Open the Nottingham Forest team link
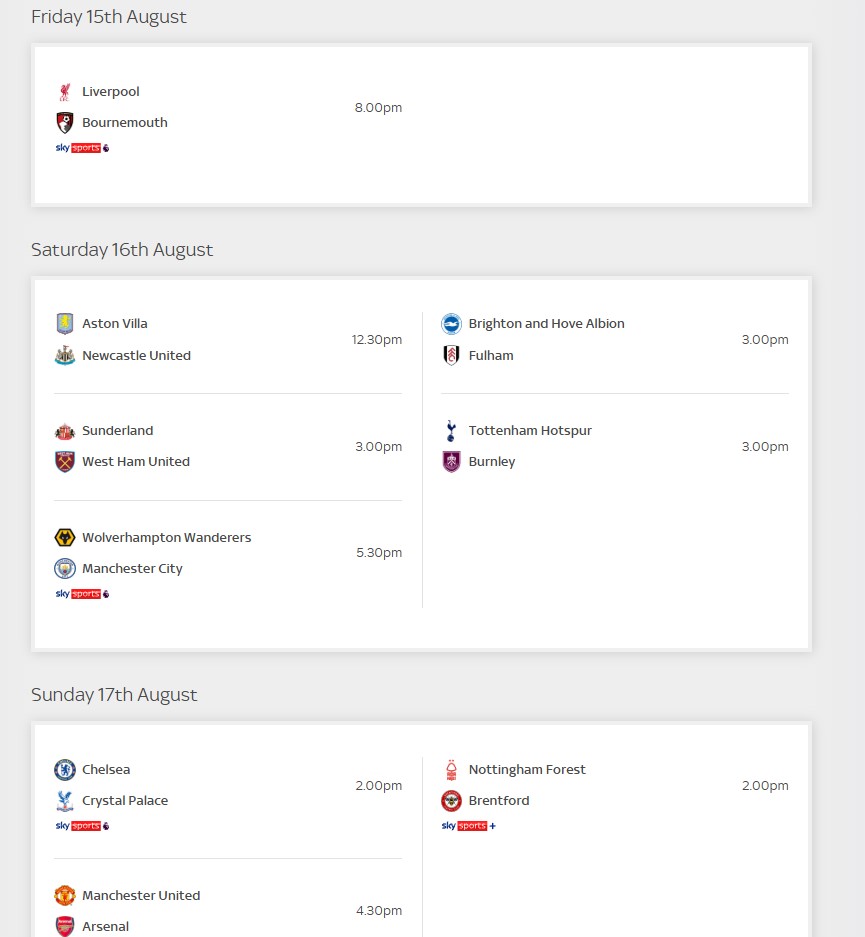Viewport: 865px width, 937px height. (527, 770)
